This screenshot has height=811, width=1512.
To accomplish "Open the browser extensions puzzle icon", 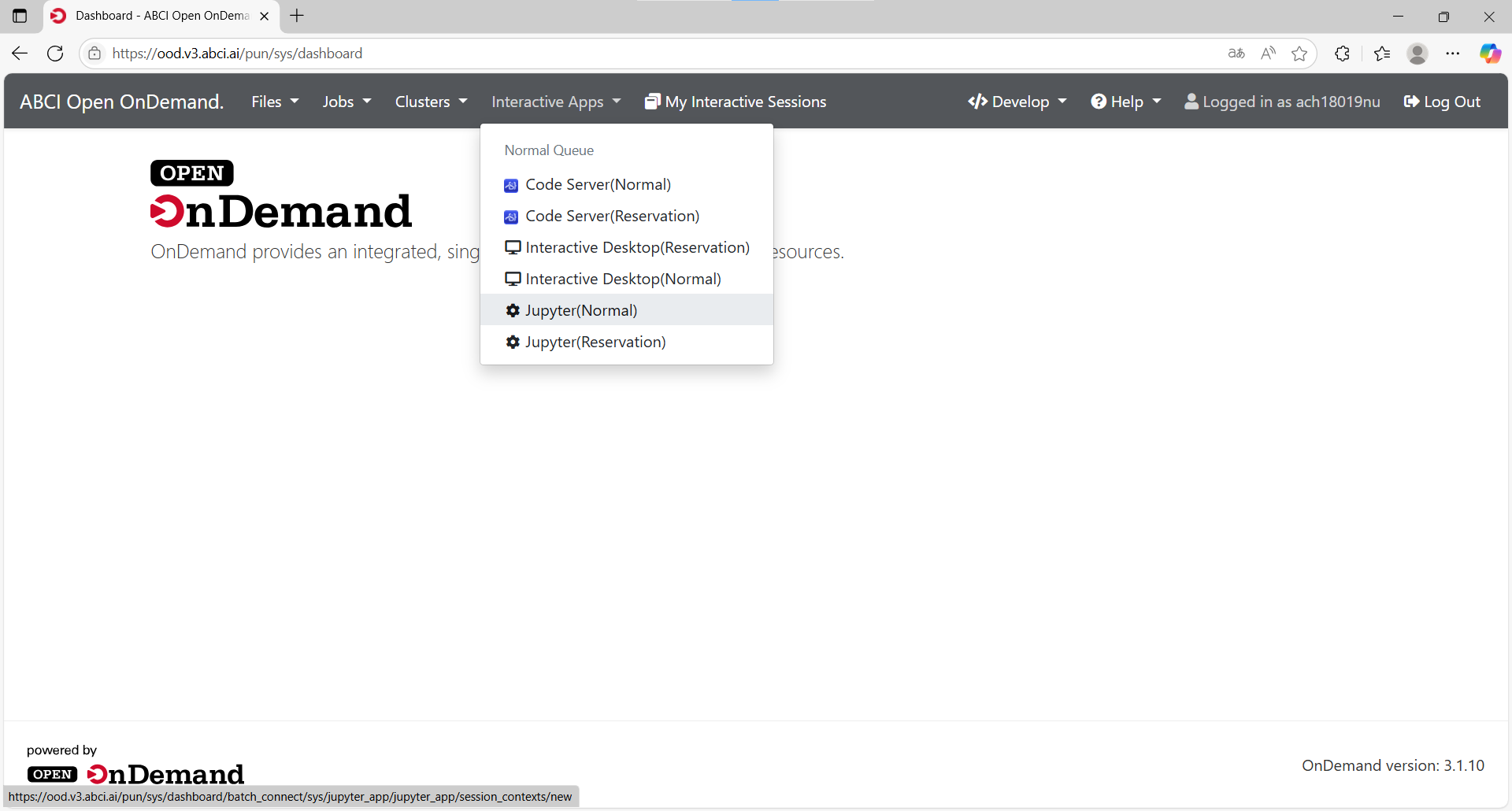I will click(1343, 54).
